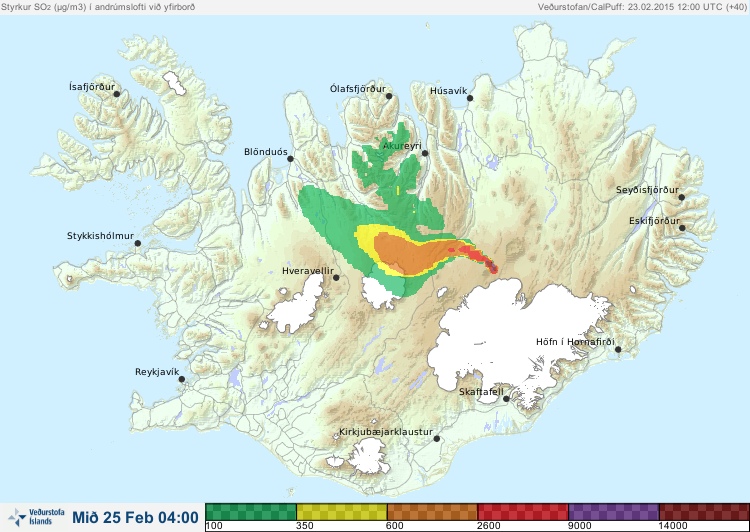750x532 pixels.
Task: Click the 'Seyðisfjörður' label
Action: point(648,190)
